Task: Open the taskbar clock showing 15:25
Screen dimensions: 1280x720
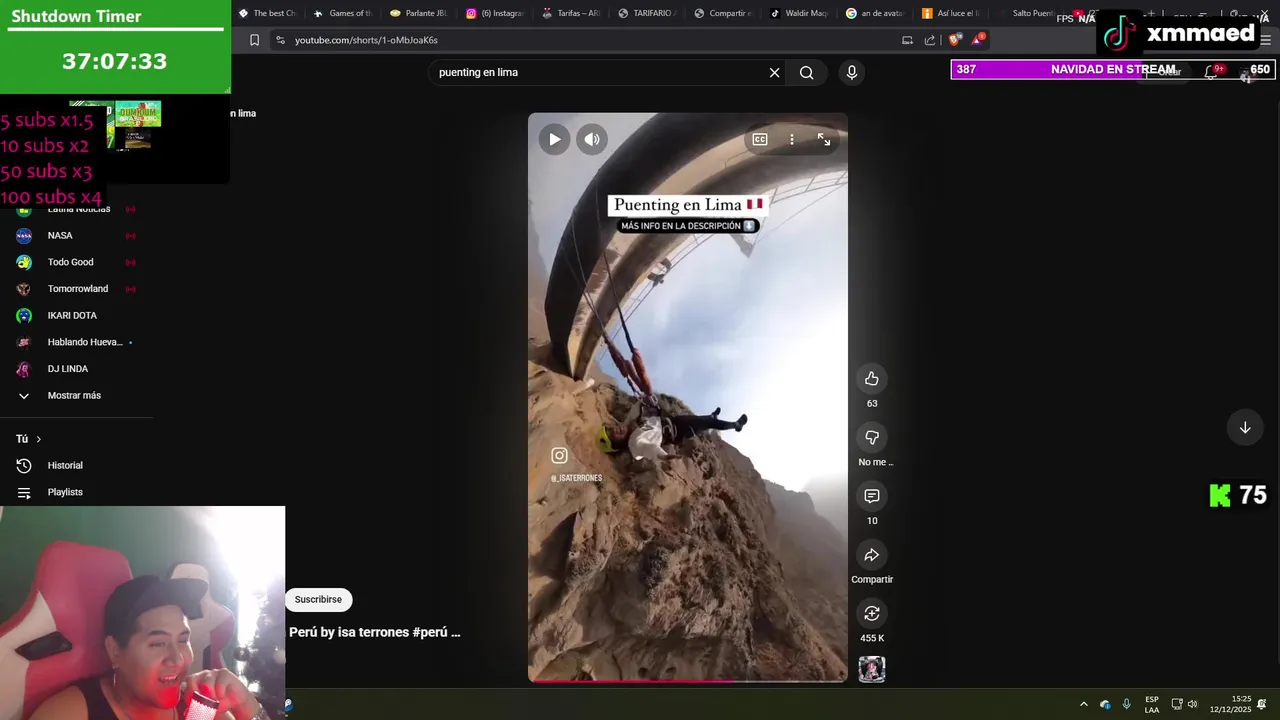Action: [x=1230, y=704]
